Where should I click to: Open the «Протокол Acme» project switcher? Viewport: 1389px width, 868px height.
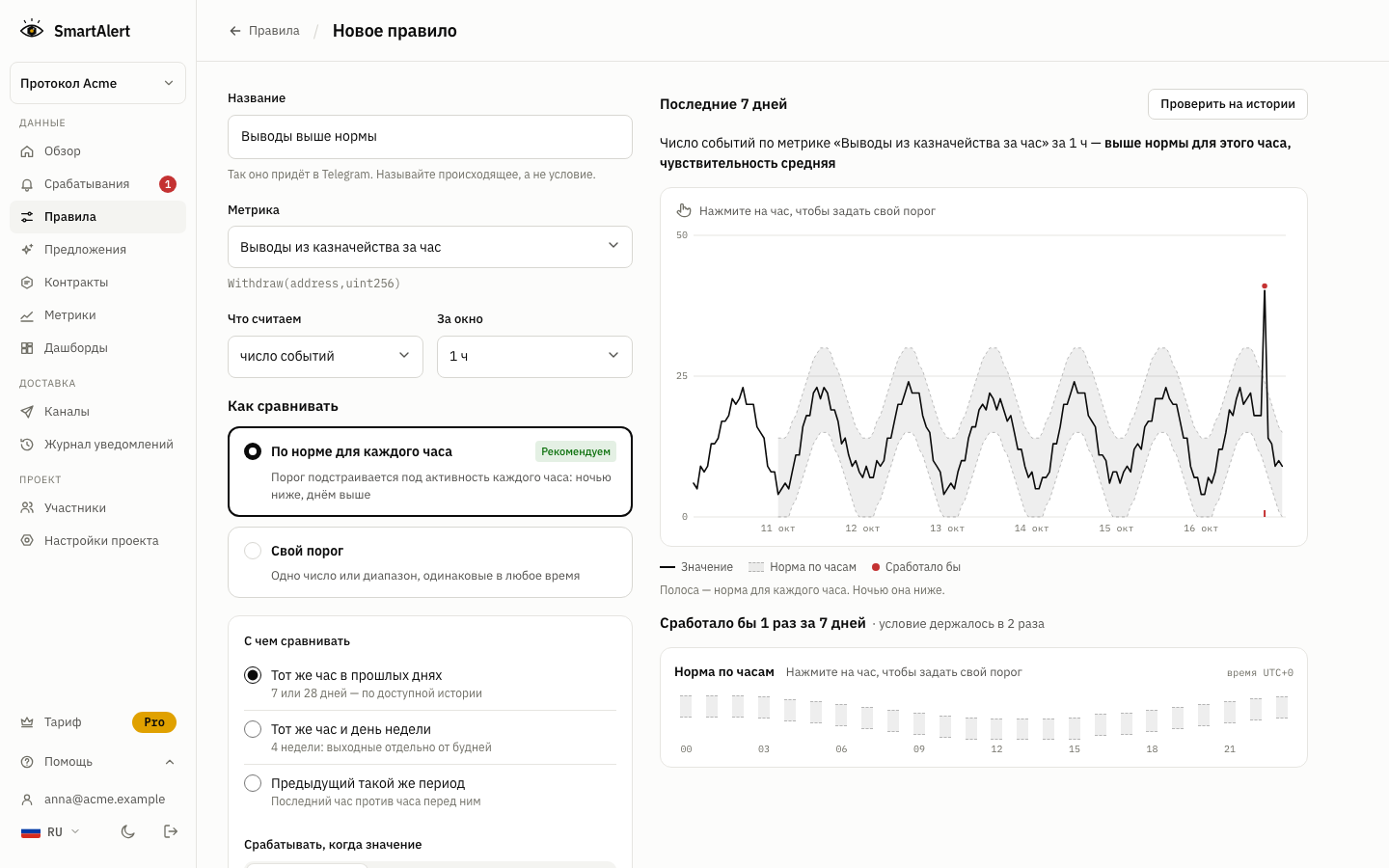click(x=97, y=83)
